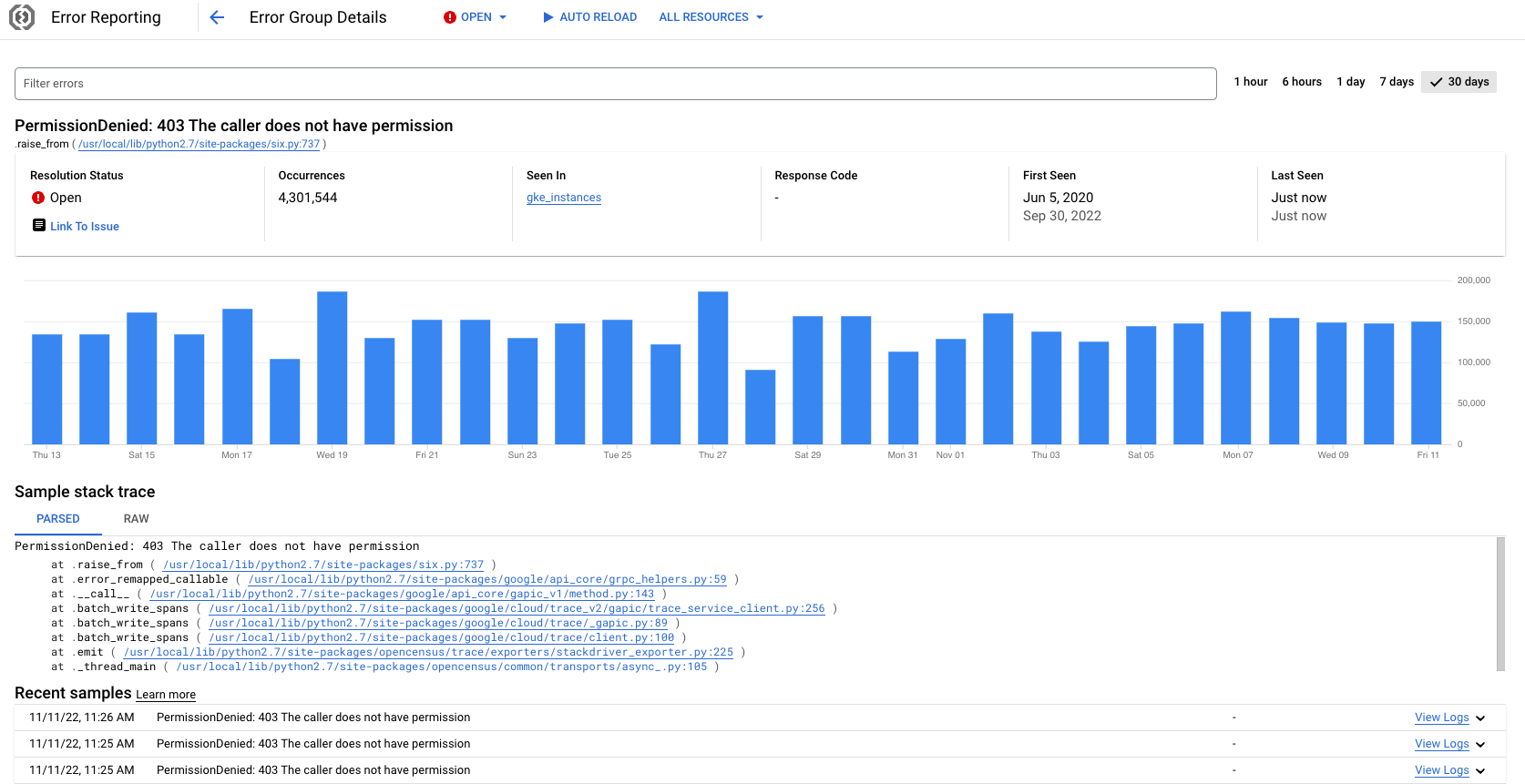Click the 11/11/22, 11:26 AM timestamp
The height and width of the screenshot is (784, 1525).
pos(82,718)
